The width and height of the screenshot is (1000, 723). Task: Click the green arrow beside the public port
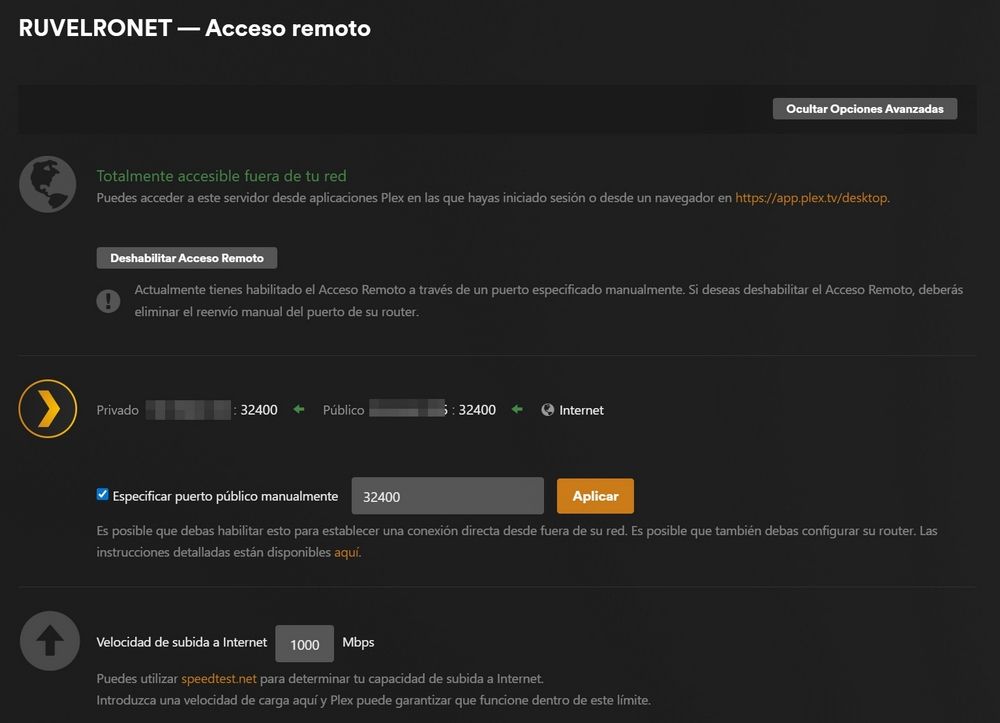(x=519, y=409)
